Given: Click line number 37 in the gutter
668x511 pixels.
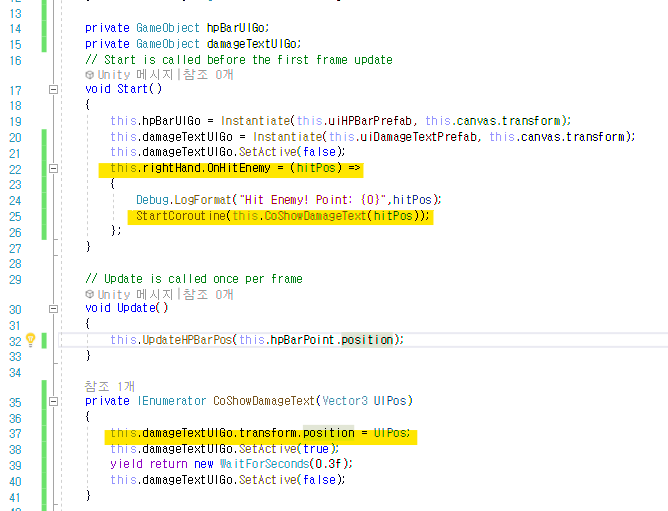Looking at the screenshot, I should click(15, 434).
